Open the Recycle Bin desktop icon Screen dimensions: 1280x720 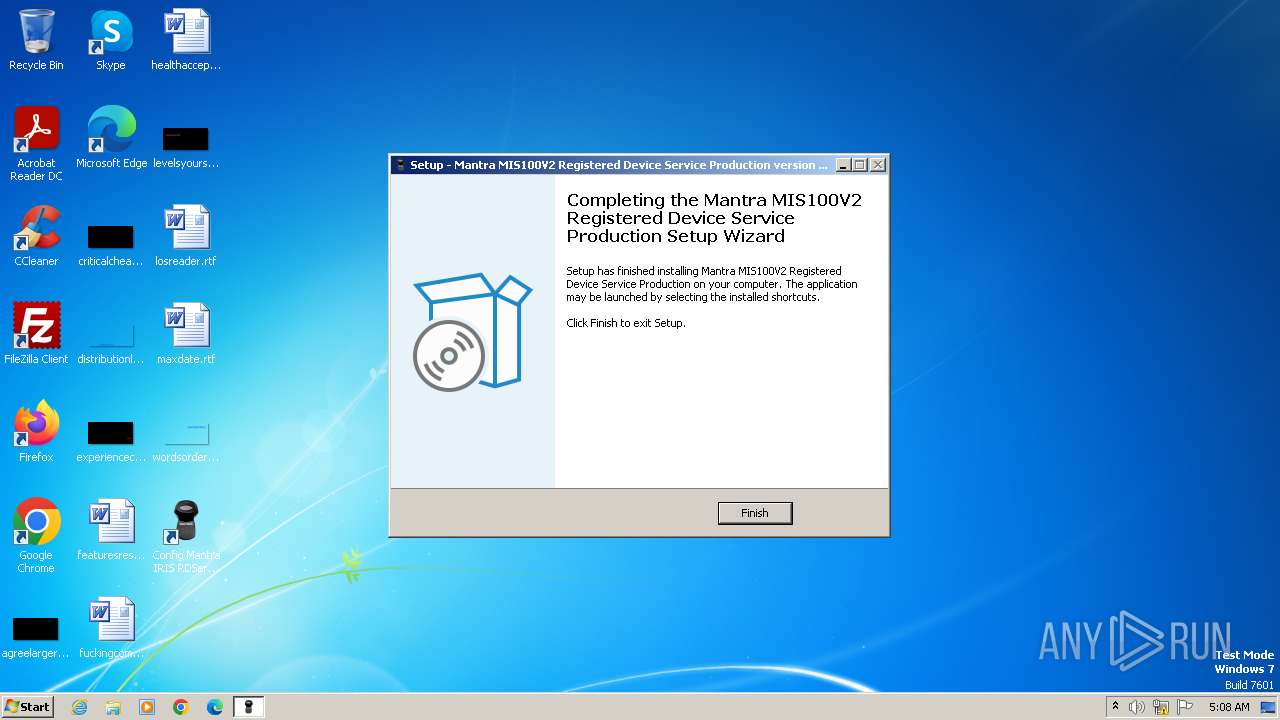click(36, 41)
